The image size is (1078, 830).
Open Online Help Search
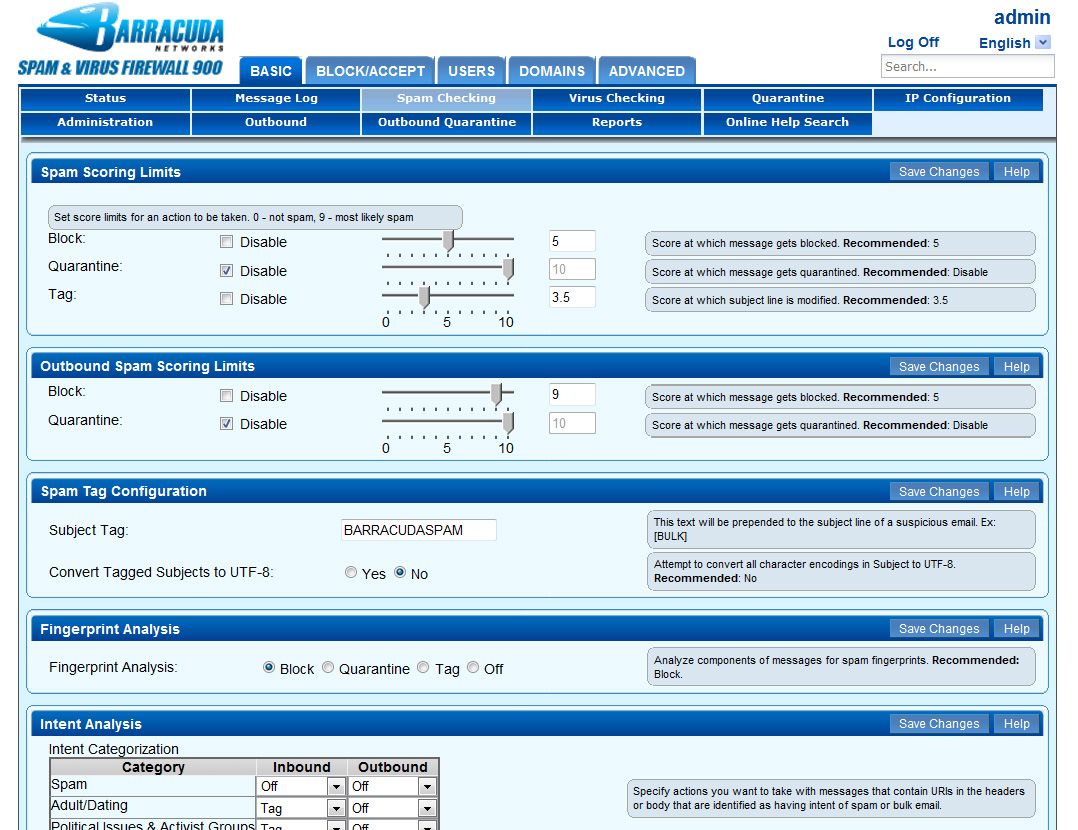(787, 122)
